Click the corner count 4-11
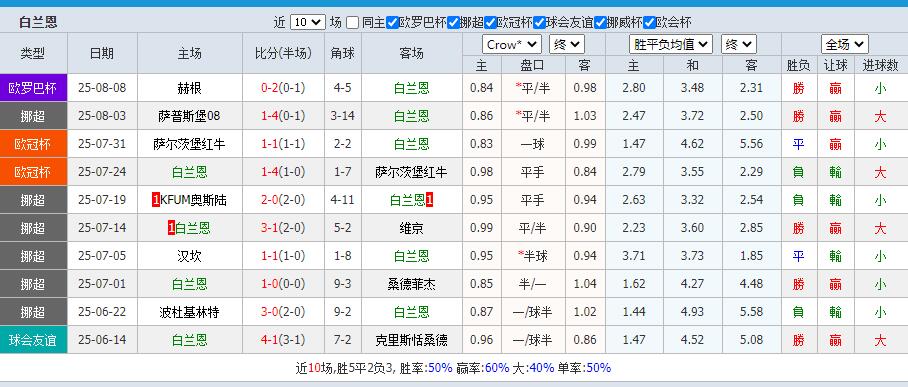 [x=343, y=200]
